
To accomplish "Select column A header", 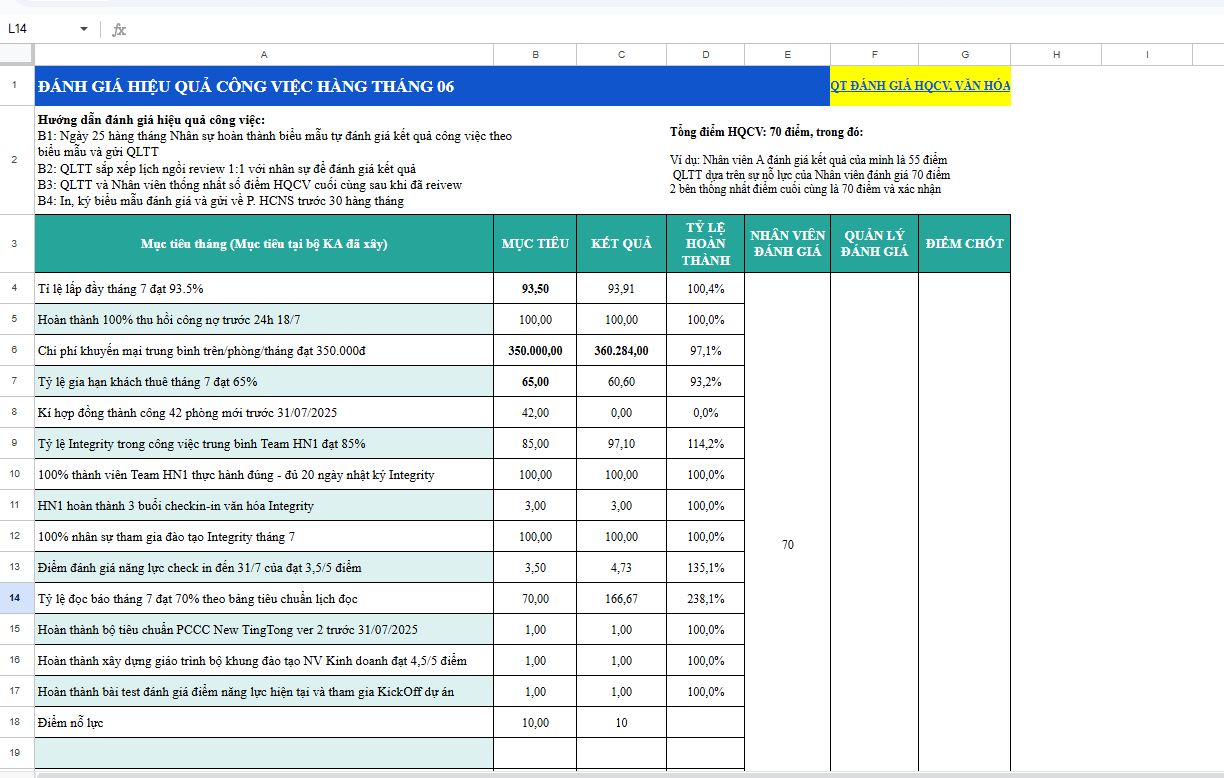I will tap(264, 55).
